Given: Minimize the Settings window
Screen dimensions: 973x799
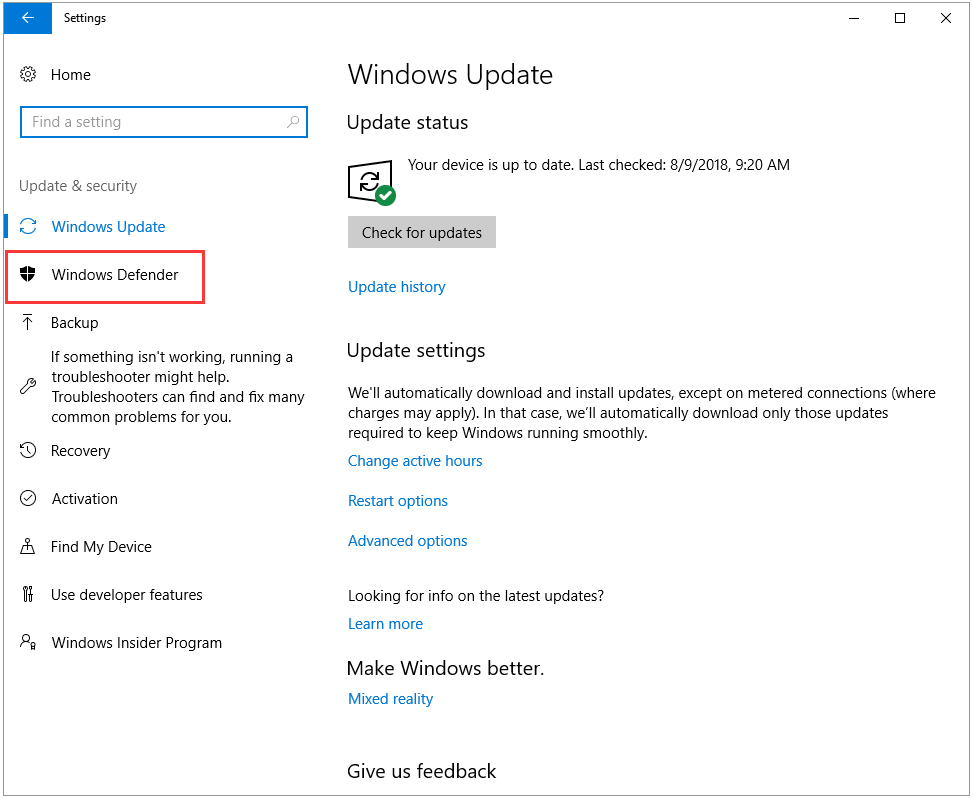Looking at the screenshot, I should pos(854,18).
